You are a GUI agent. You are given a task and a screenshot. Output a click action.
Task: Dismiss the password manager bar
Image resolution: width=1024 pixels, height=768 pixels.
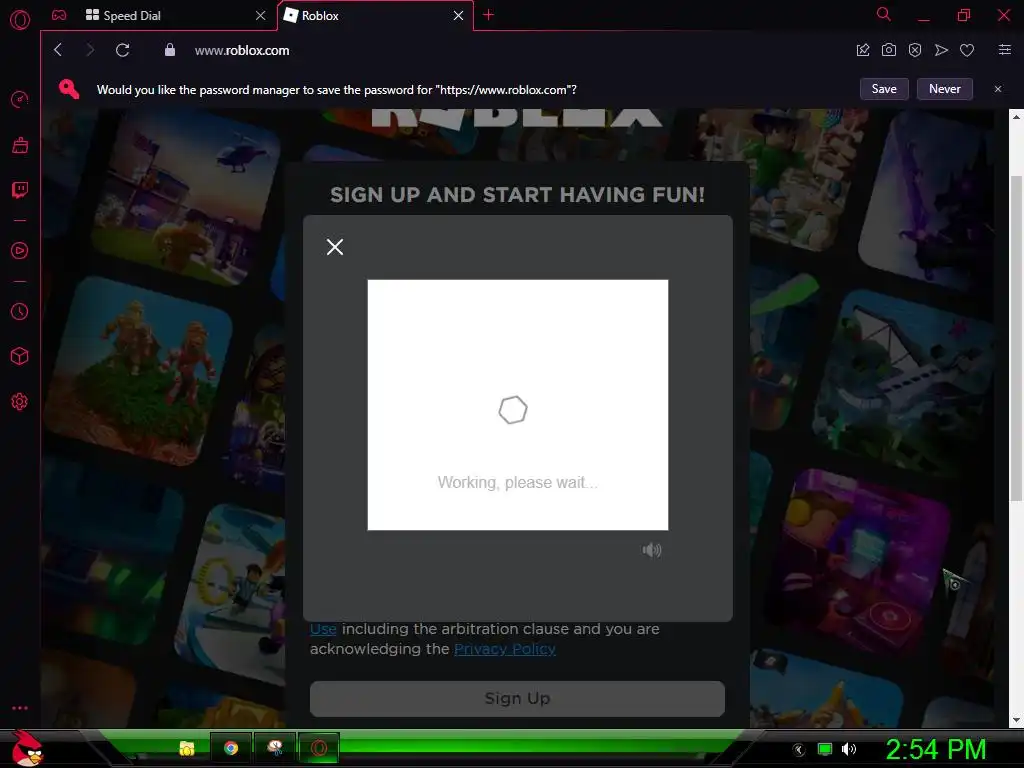tap(998, 89)
